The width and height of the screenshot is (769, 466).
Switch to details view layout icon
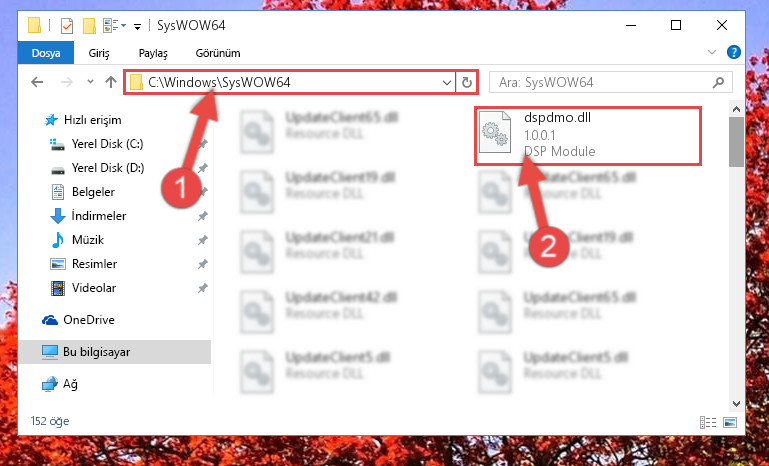pos(708,422)
